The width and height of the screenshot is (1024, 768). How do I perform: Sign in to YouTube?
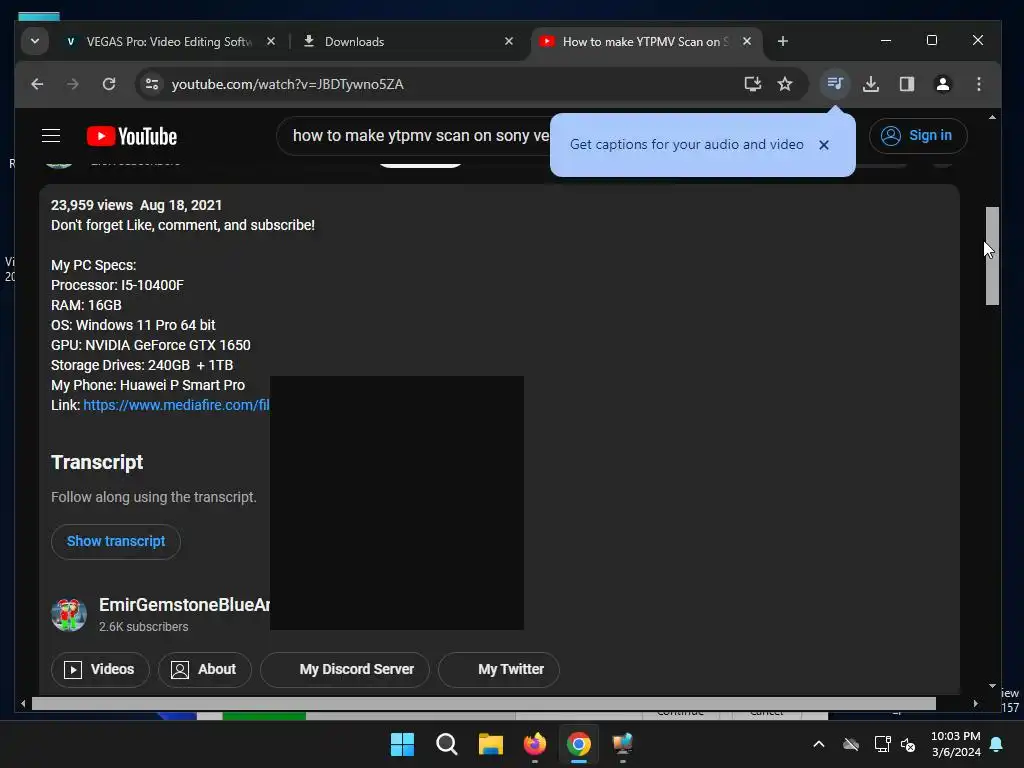[918, 136]
